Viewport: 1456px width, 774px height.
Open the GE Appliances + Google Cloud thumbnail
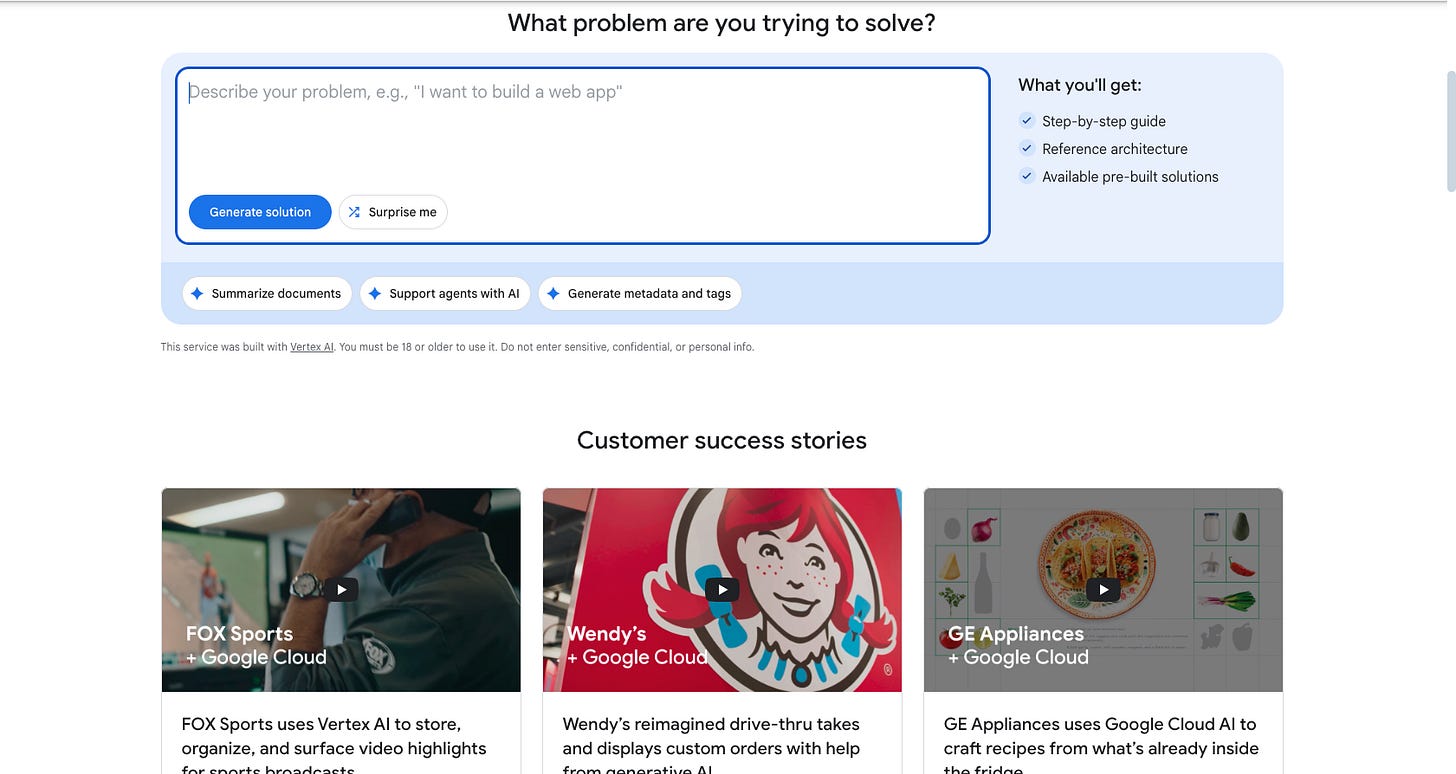tap(1103, 590)
